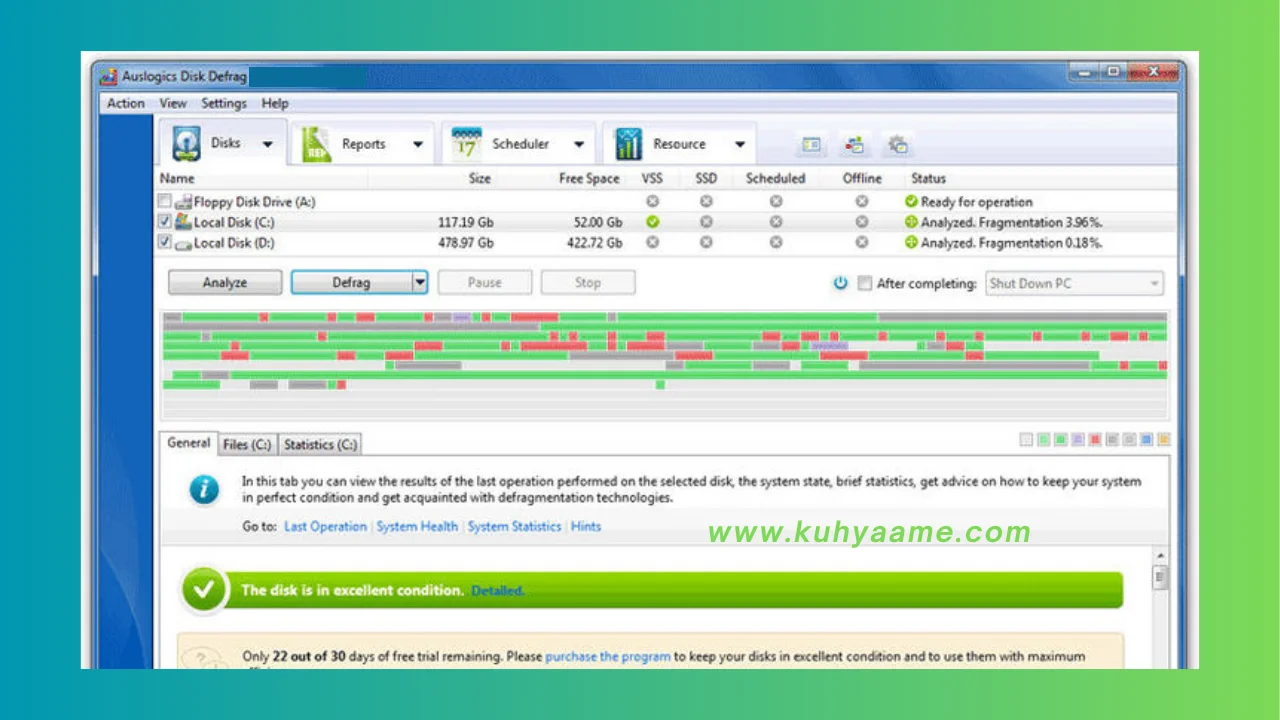1280x720 pixels.
Task: Click the 117.19 Gb size value
Action: (465, 223)
